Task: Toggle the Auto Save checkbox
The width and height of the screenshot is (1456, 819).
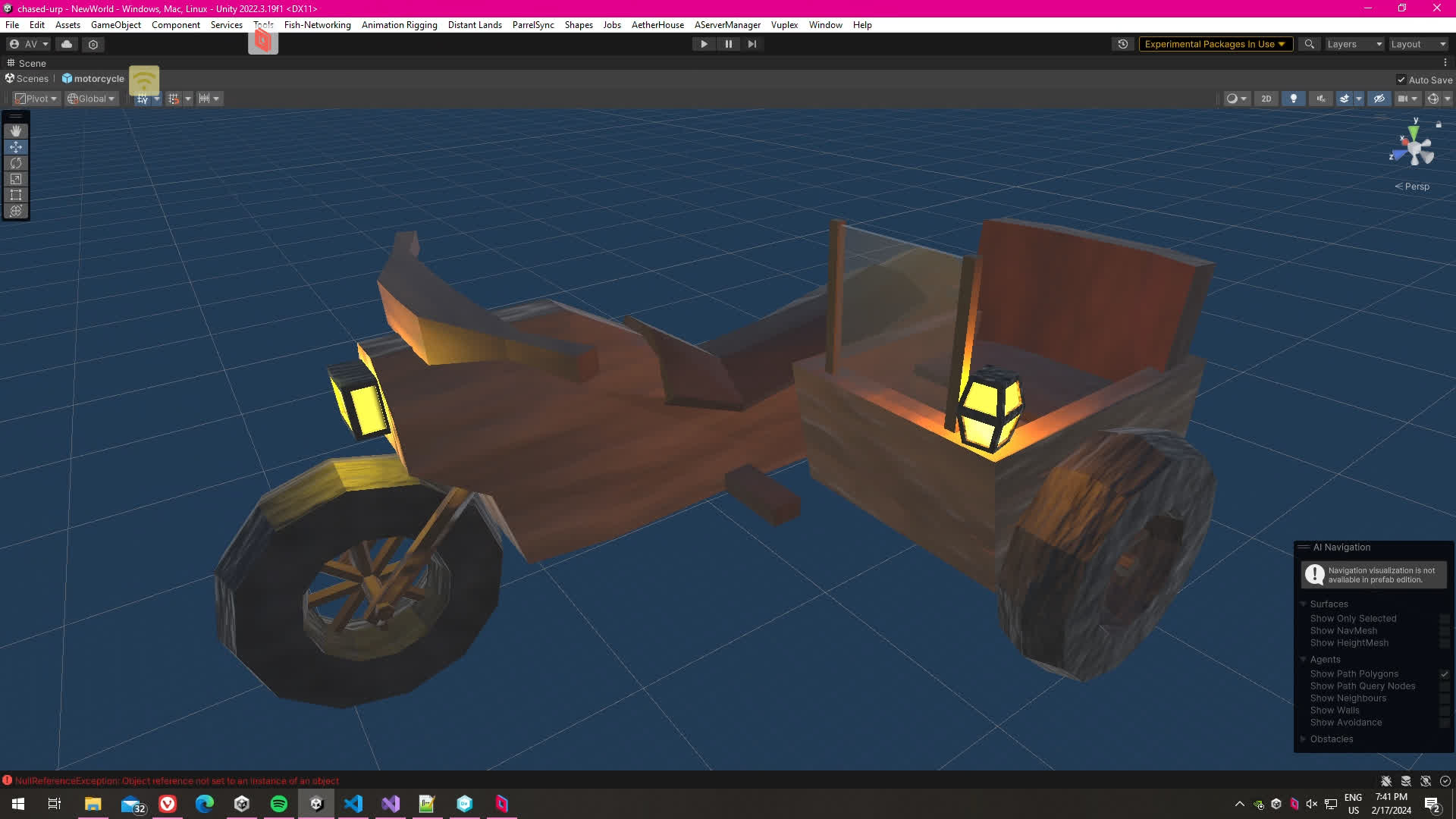Action: pos(1401,80)
